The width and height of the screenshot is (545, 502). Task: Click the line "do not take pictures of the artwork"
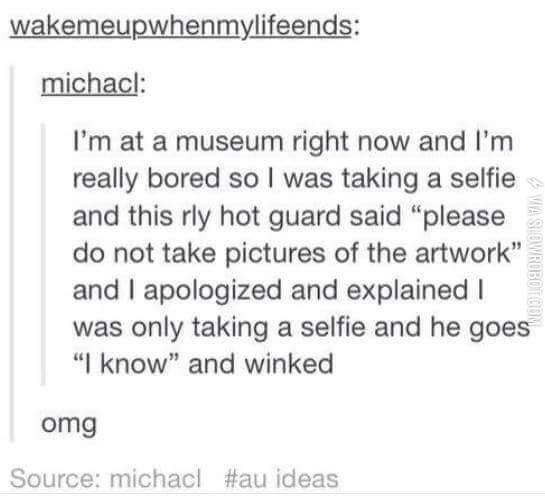click(297, 253)
